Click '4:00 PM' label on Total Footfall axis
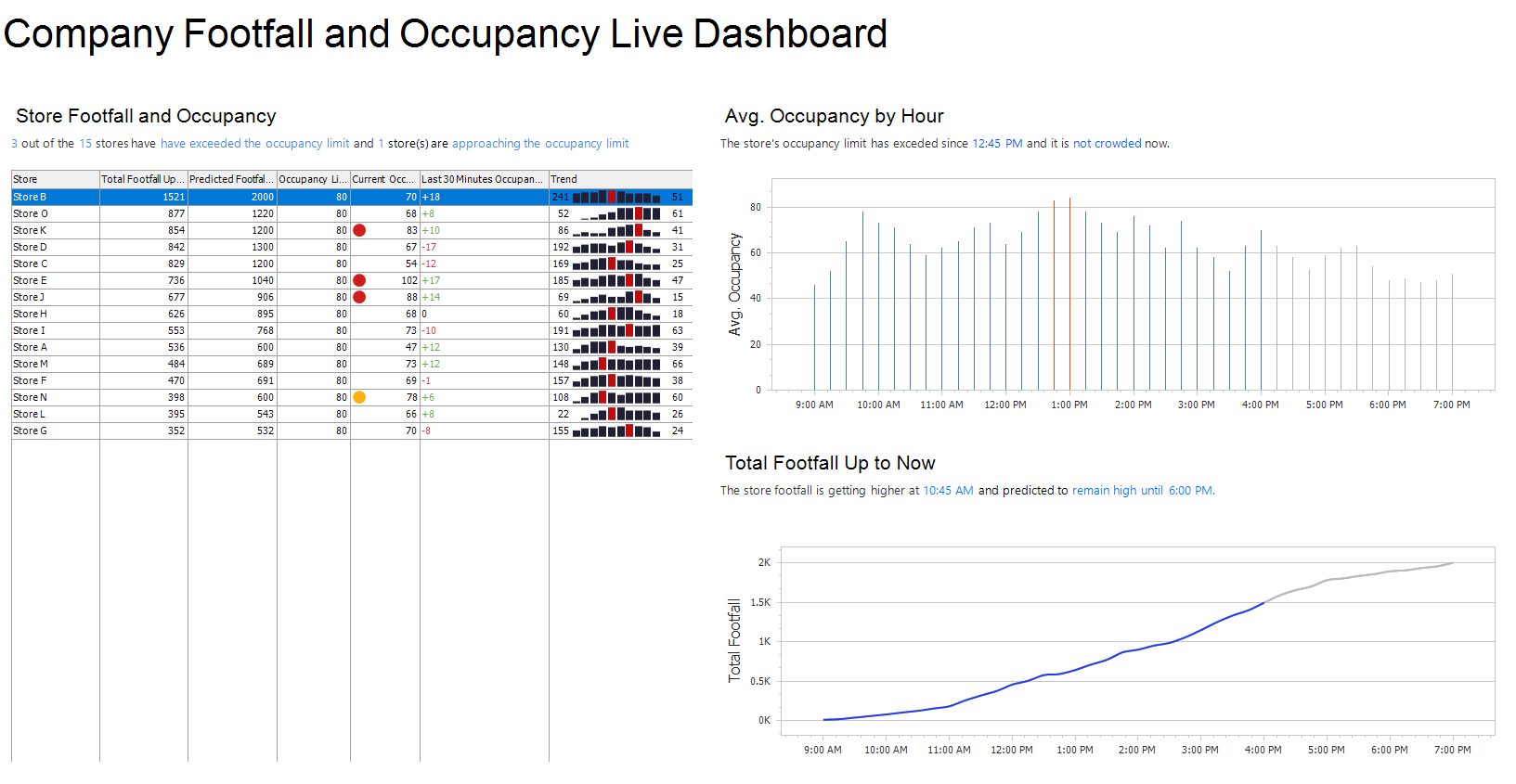Screen dimensions: 1516x784 point(1263,750)
